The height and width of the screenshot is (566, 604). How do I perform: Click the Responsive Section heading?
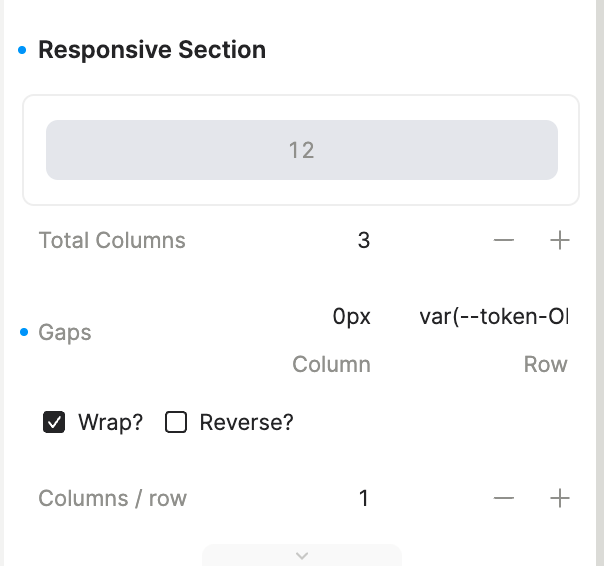coord(152,50)
